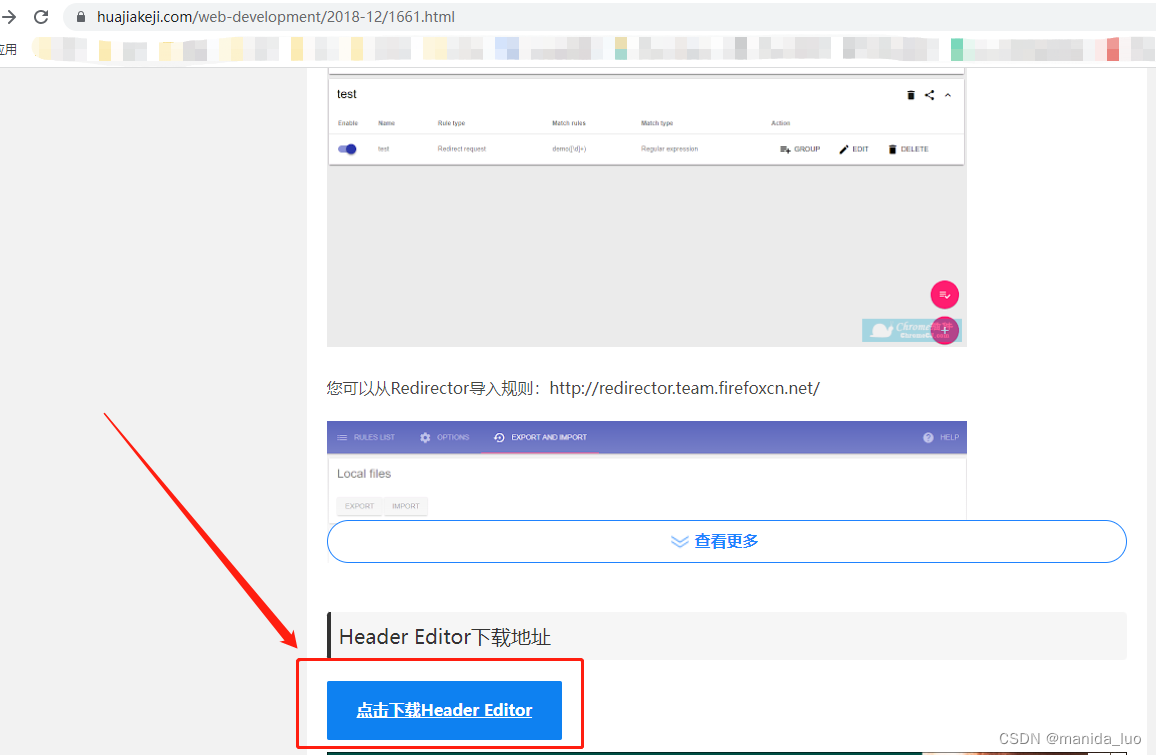Disable the Enable switch for the test rule
This screenshot has width=1156, height=755.
[348, 148]
